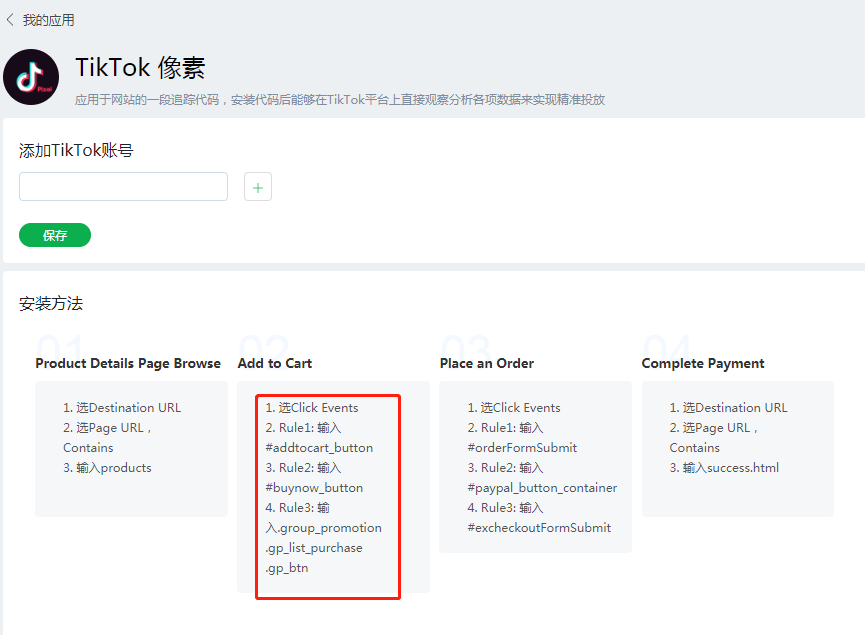Click the '#addtocart_button' rule text
The width and height of the screenshot is (865, 635).
point(319,448)
